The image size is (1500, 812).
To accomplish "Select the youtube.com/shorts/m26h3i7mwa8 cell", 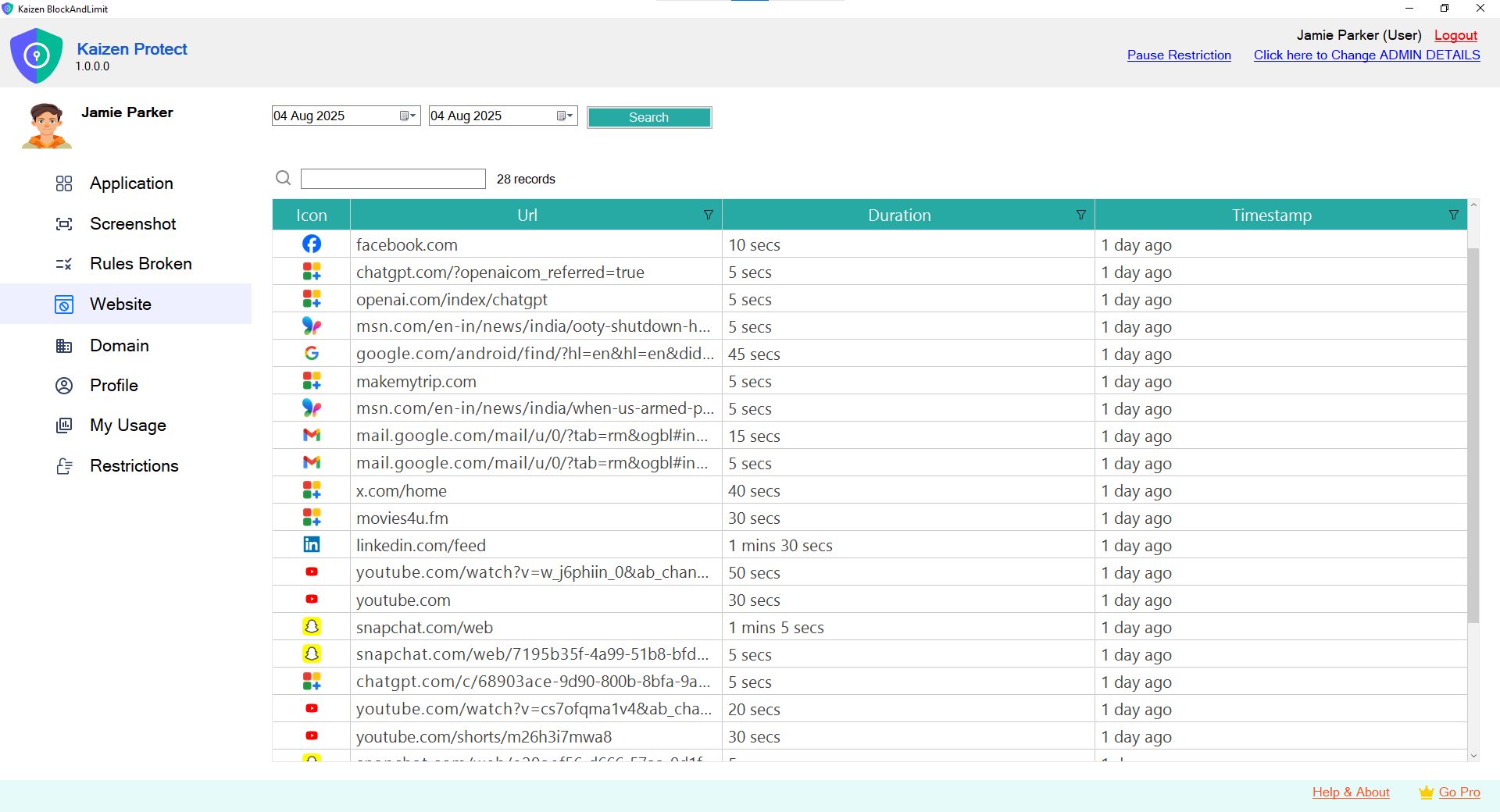I will click(536, 736).
